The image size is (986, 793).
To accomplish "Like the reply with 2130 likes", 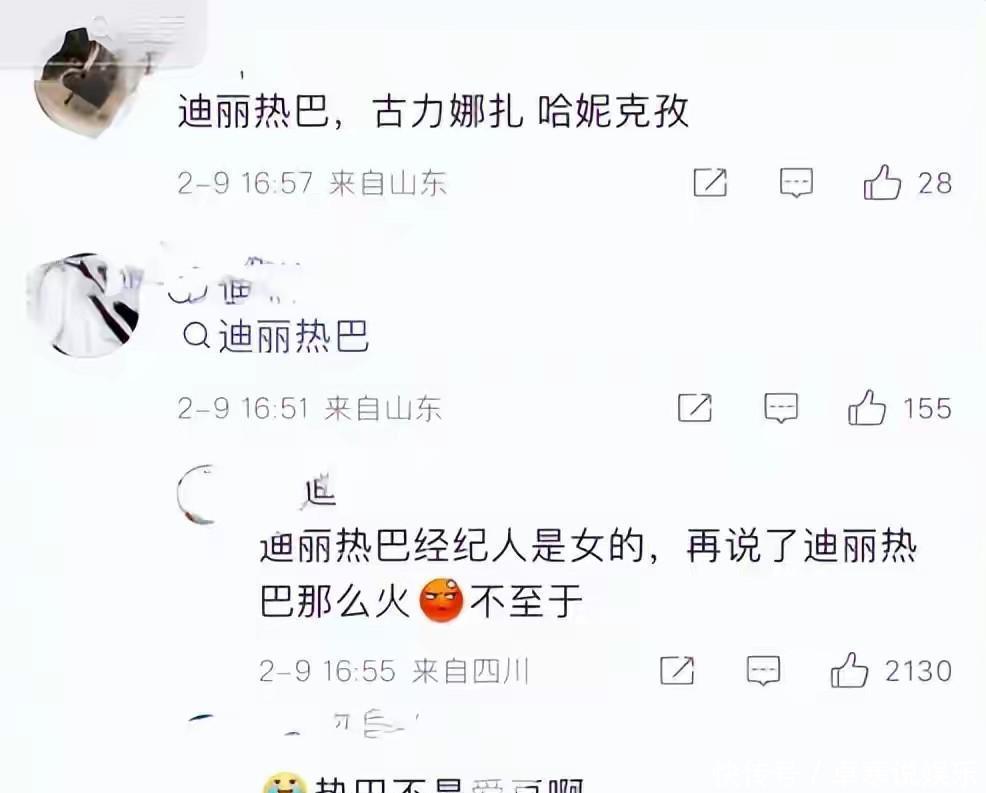I will click(850, 670).
